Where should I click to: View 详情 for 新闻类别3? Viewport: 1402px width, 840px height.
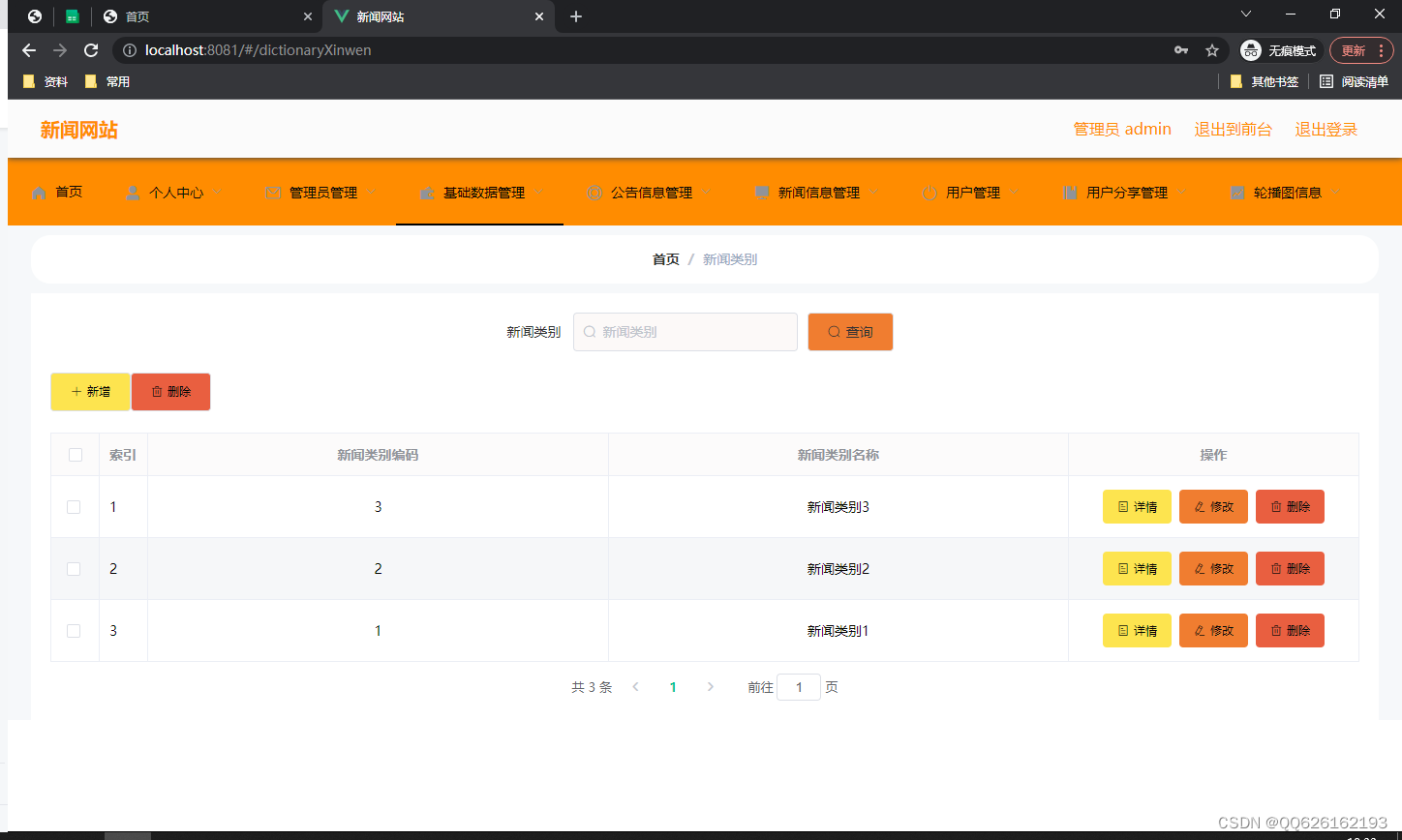pos(1137,507)
